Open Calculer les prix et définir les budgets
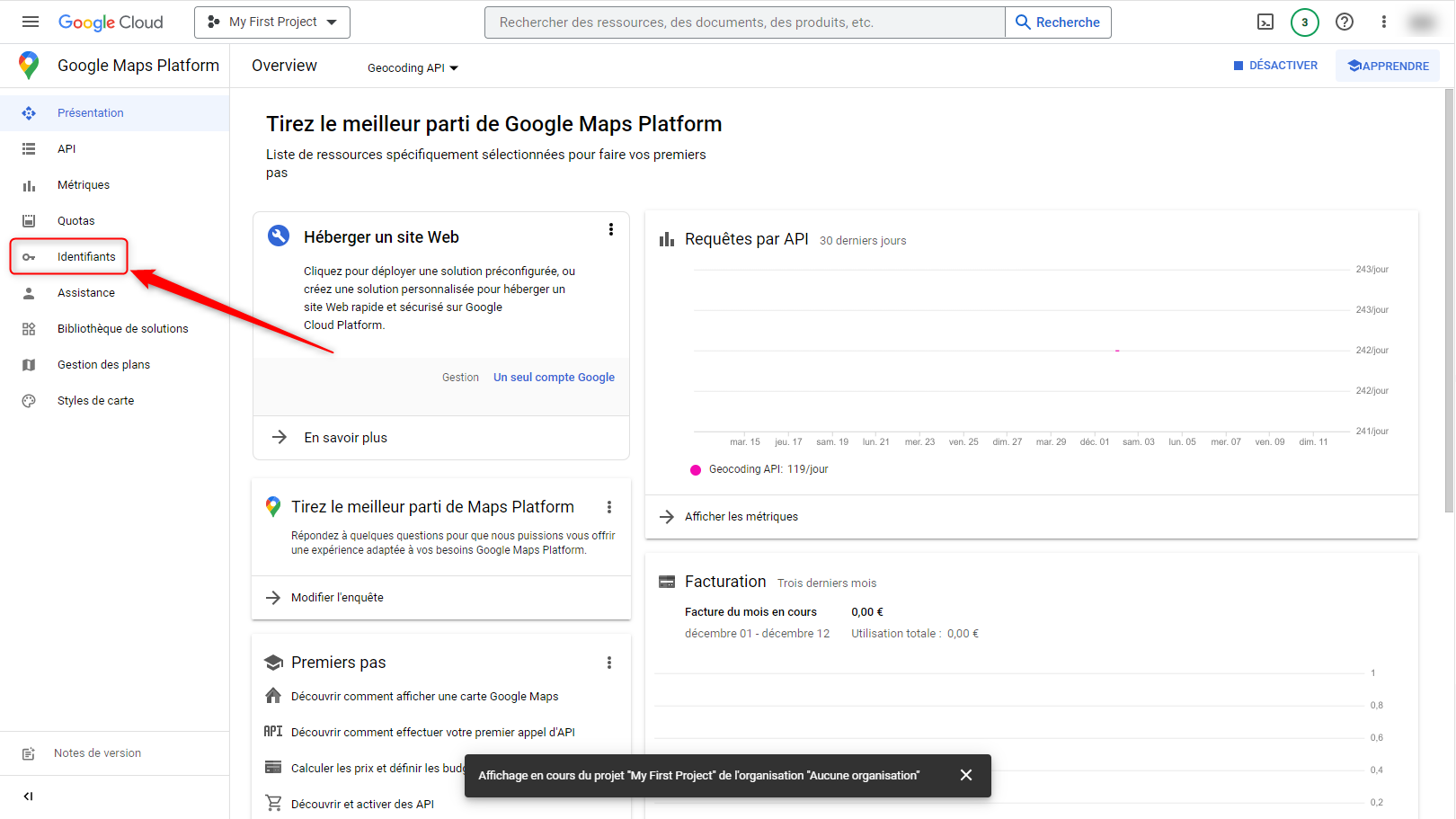 [377, 769]
